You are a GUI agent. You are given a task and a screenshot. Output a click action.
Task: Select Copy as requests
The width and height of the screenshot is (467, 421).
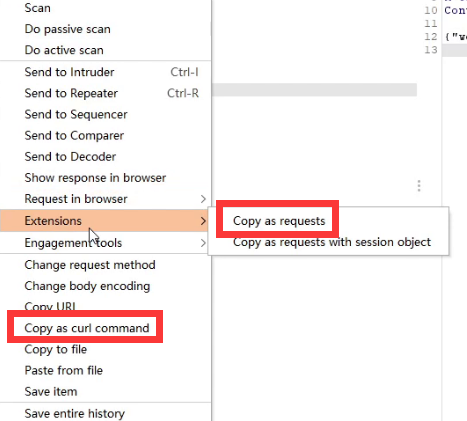tap(279, 221)
